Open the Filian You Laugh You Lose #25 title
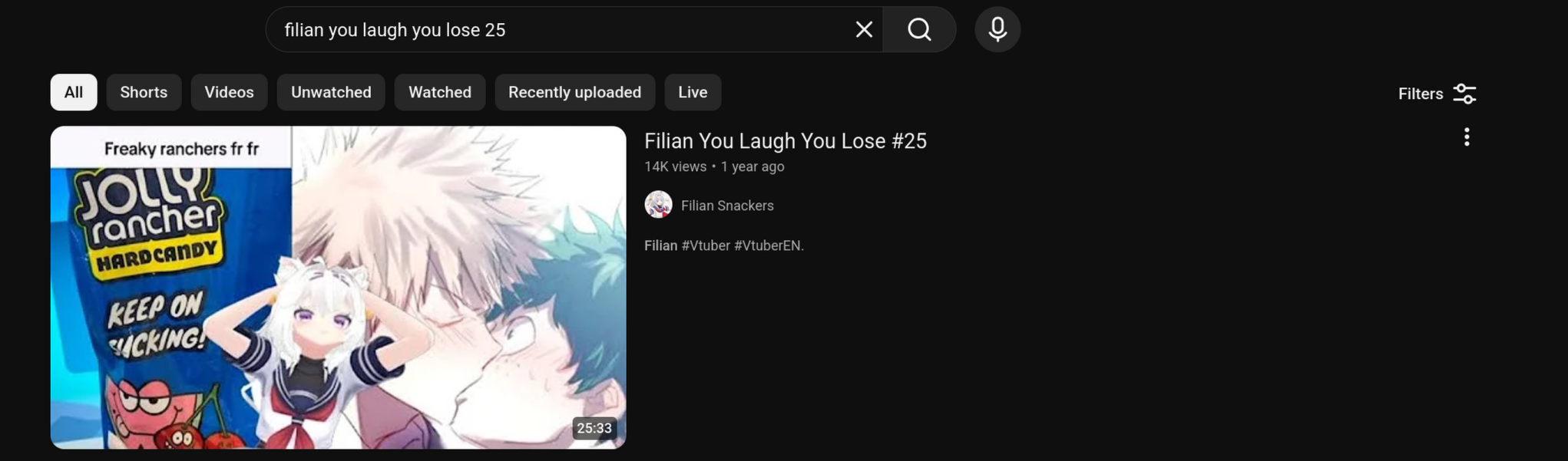1568x461 pixels. (x=786, y=141)
